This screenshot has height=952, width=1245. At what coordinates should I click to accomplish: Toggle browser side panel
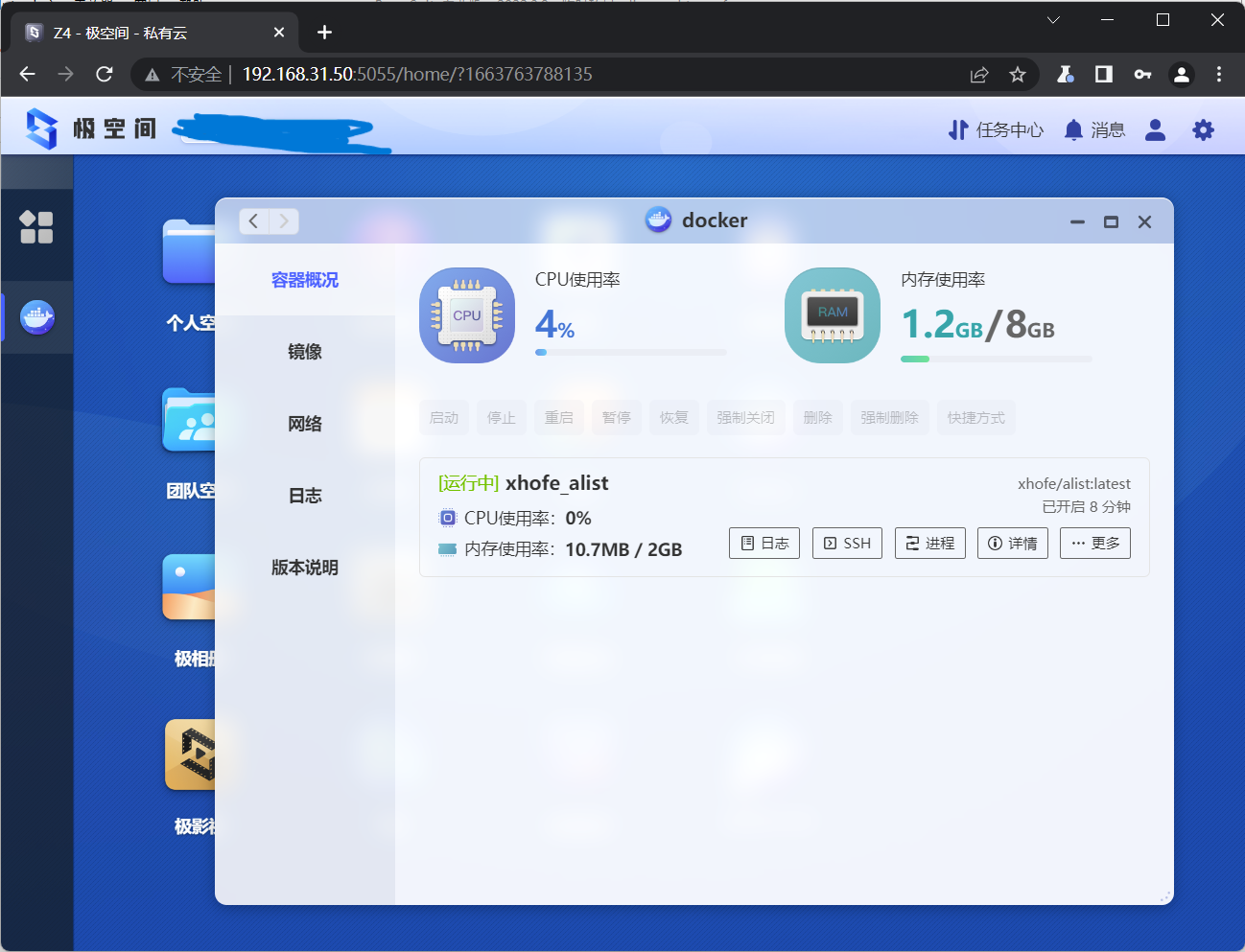point(1104,74)
